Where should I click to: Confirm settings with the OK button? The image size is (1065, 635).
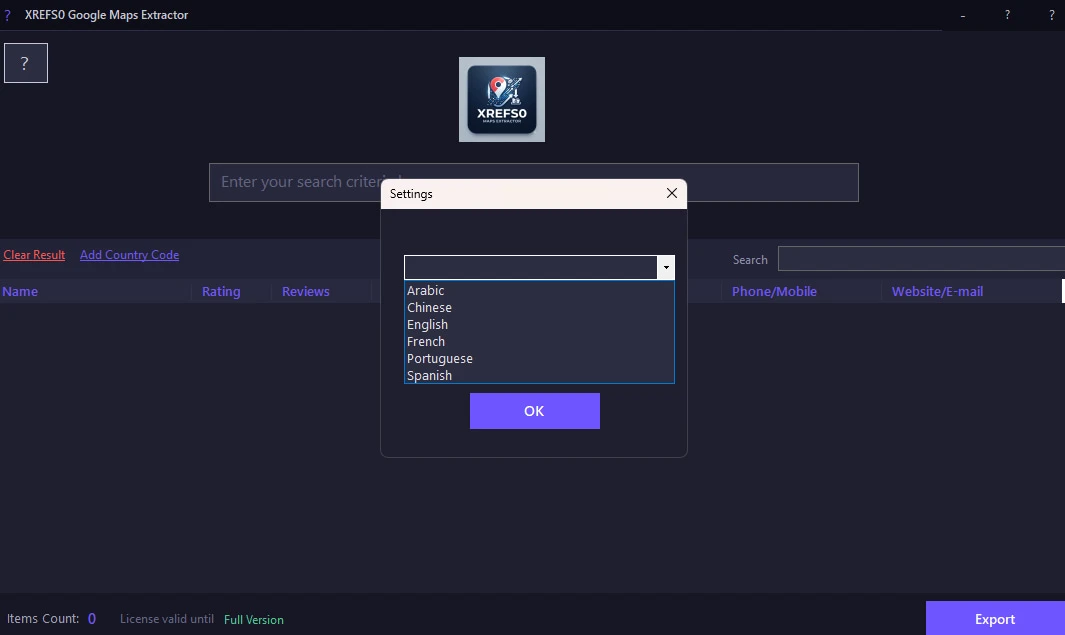(535, 411)
